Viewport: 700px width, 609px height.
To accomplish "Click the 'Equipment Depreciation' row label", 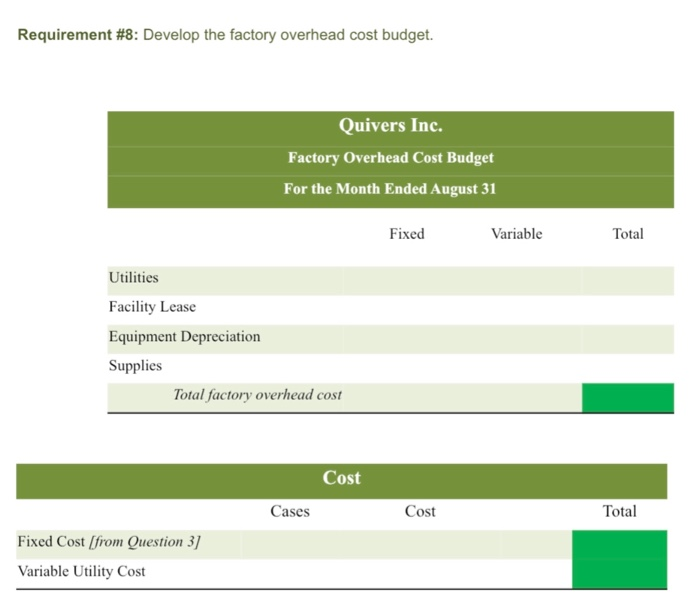I will [x=184, y=337].
